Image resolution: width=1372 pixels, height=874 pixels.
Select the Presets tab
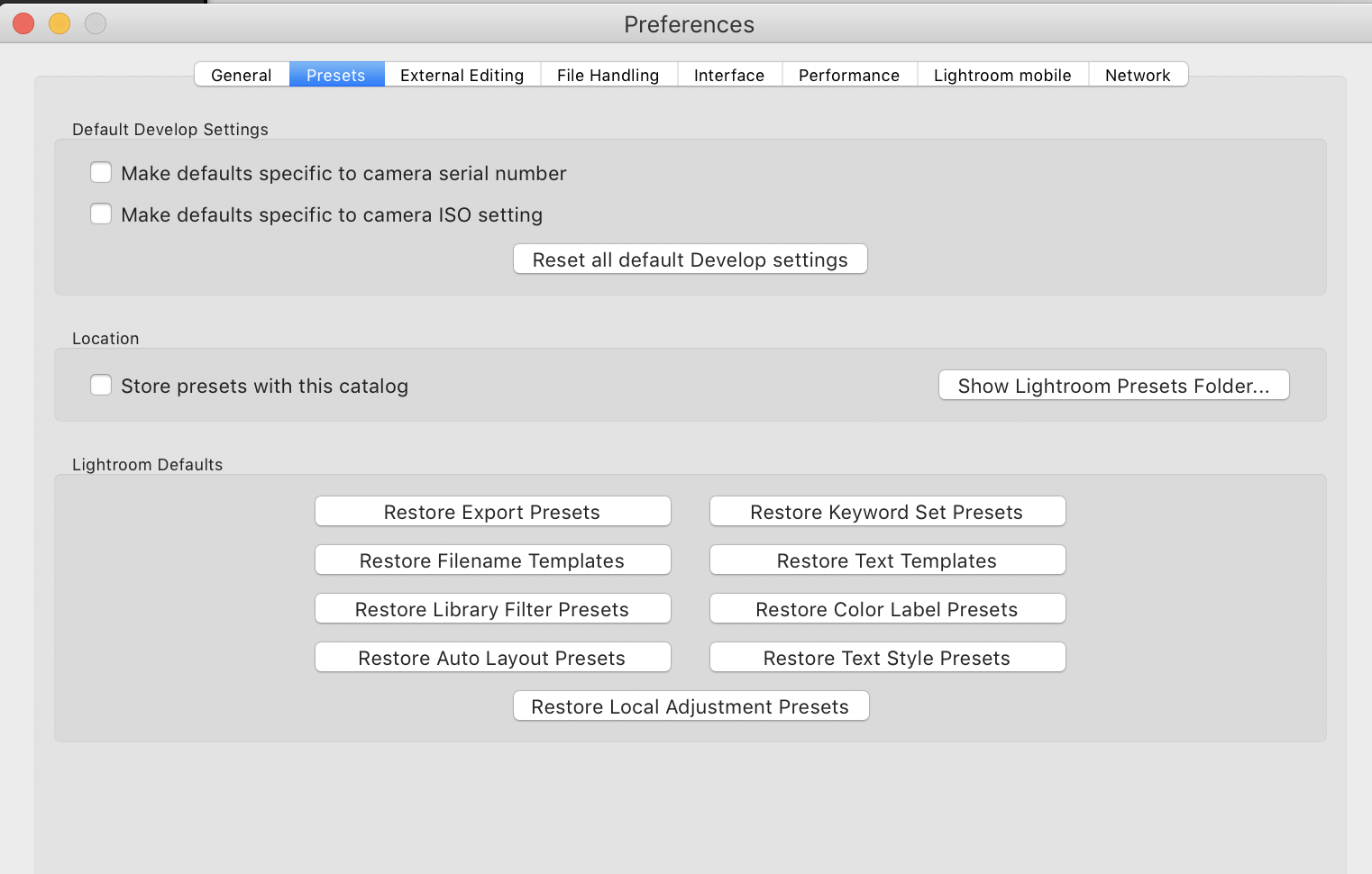pos(336,75)
